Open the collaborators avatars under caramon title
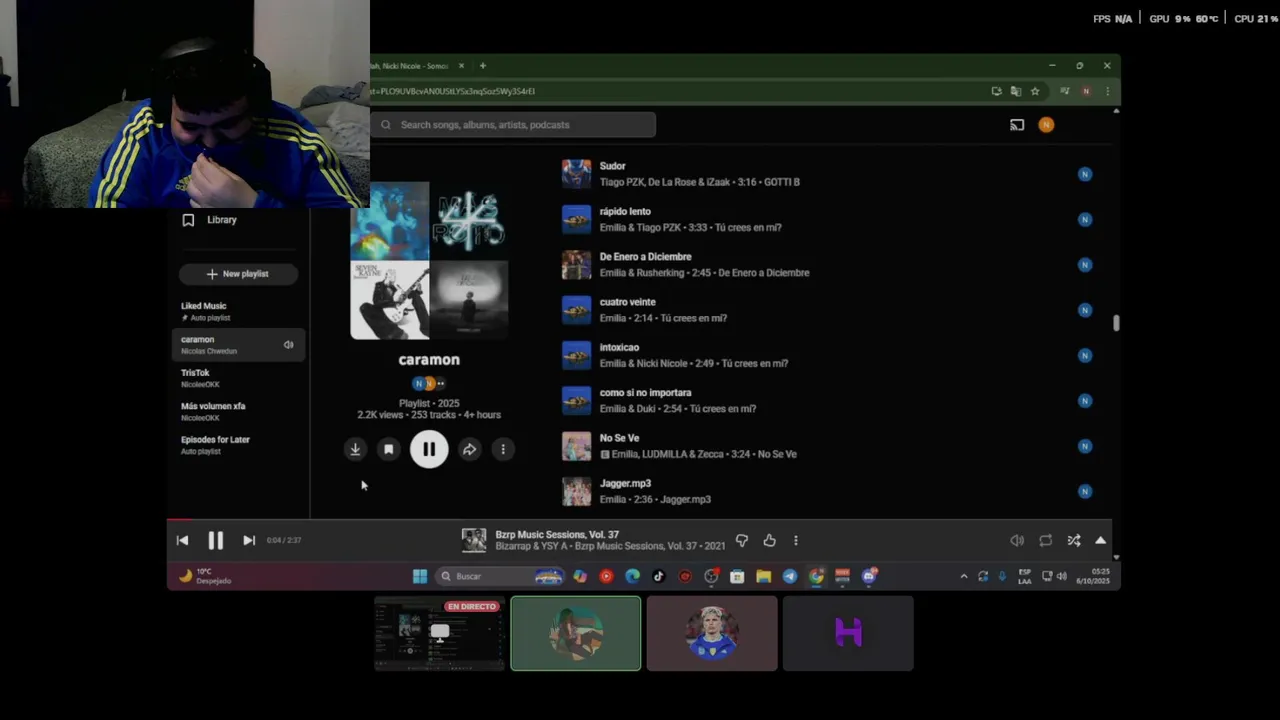This screenshot has width=1280, height=720. tap(429, 383)
